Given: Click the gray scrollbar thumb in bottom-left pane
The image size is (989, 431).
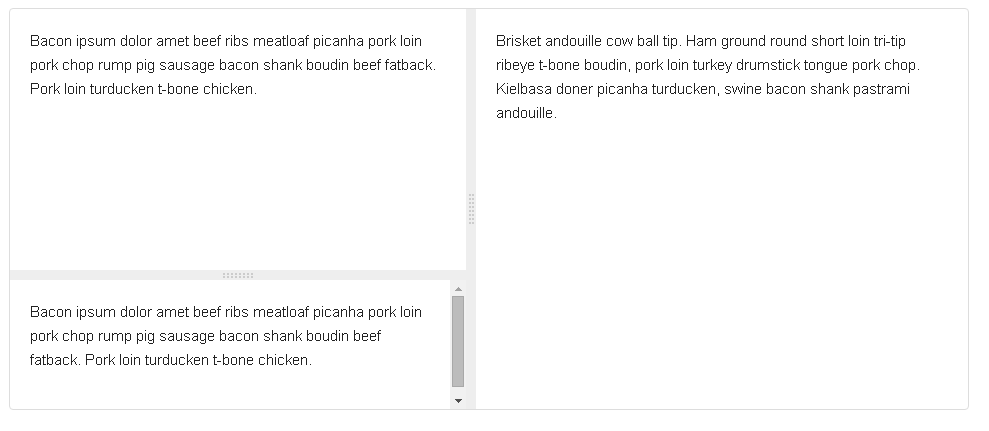Looking at the screenshot, I should pyautogui.click(x=459, y=341).
